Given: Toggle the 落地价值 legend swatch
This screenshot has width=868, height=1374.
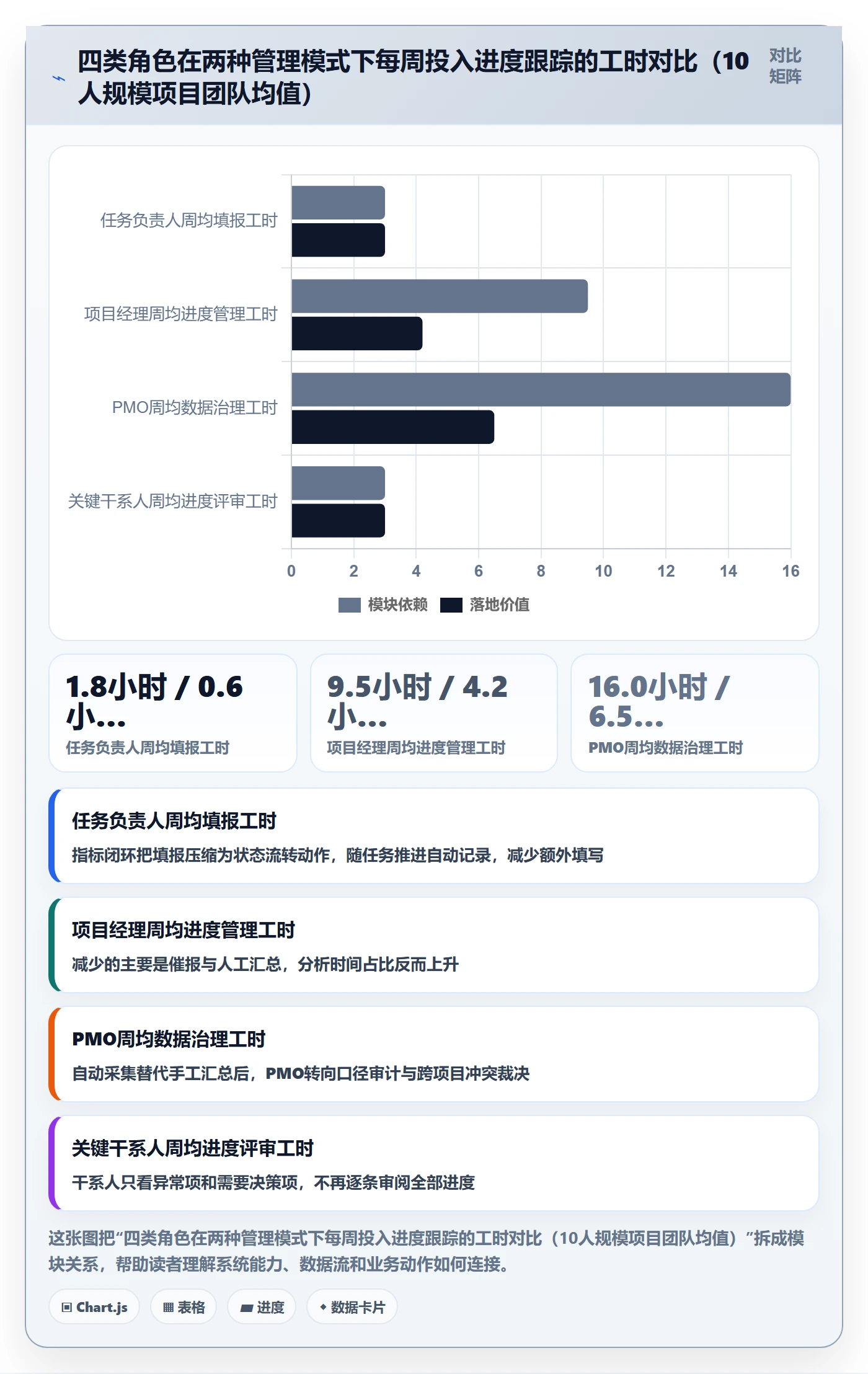Looking at the screenshot, I should click(451, 605).
